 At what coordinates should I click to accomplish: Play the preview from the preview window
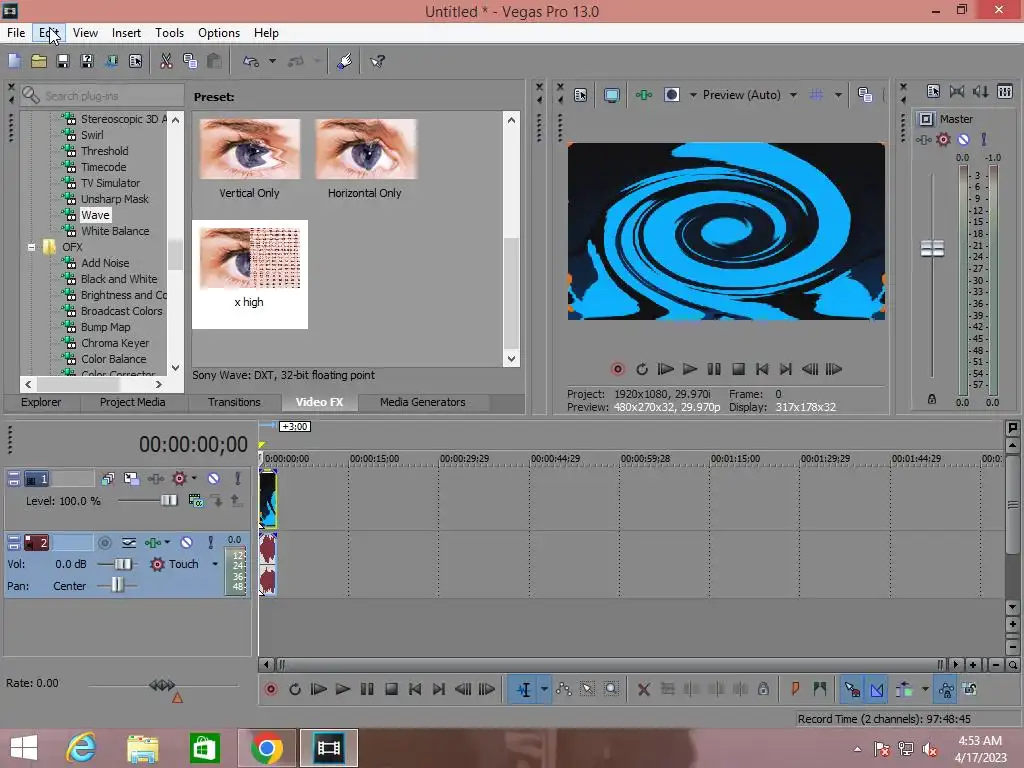690,370
